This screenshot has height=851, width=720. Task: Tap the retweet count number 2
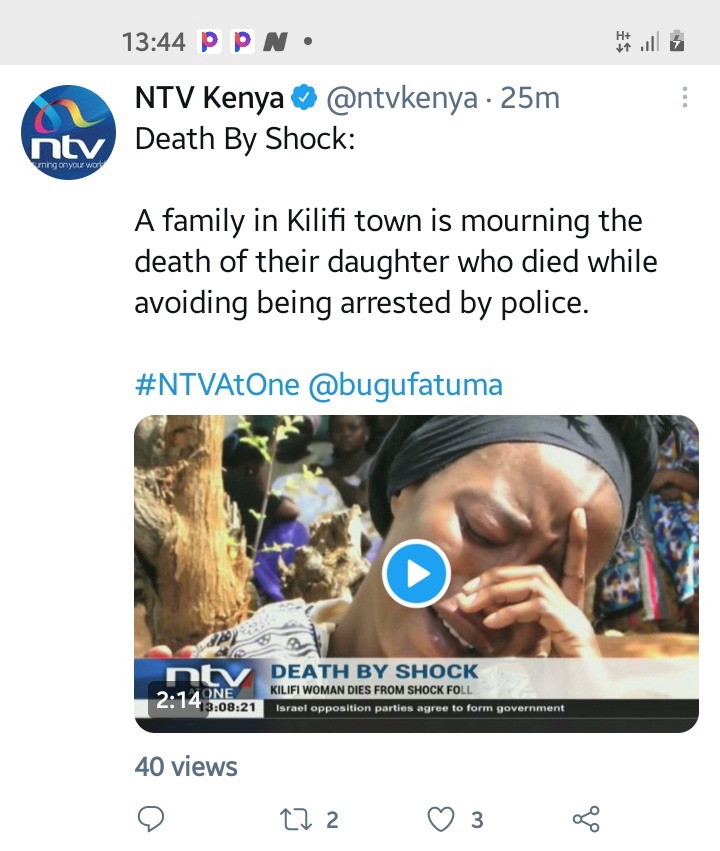coord(333,820)
